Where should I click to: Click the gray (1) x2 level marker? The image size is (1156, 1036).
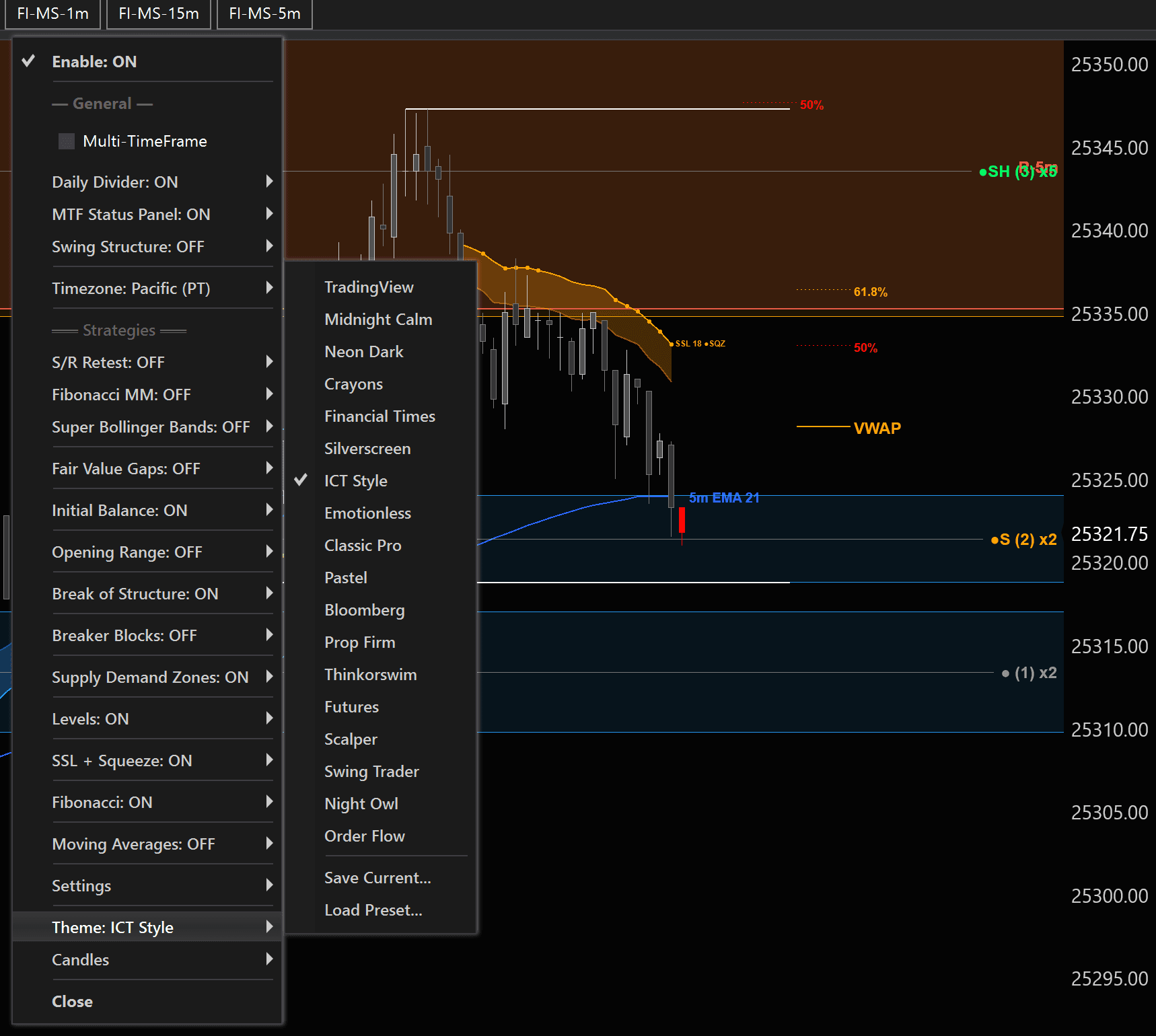[1029, 673]
